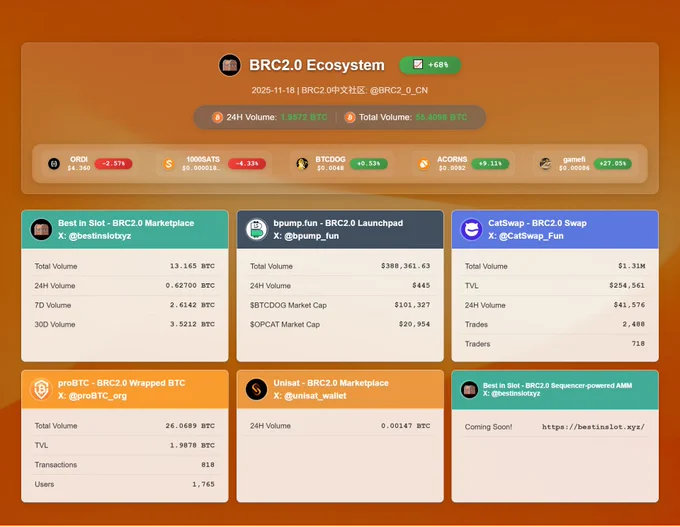Click the BTCDOG +0.53% change badge
This screenshot has height=527, width=680.
point(369,164)
